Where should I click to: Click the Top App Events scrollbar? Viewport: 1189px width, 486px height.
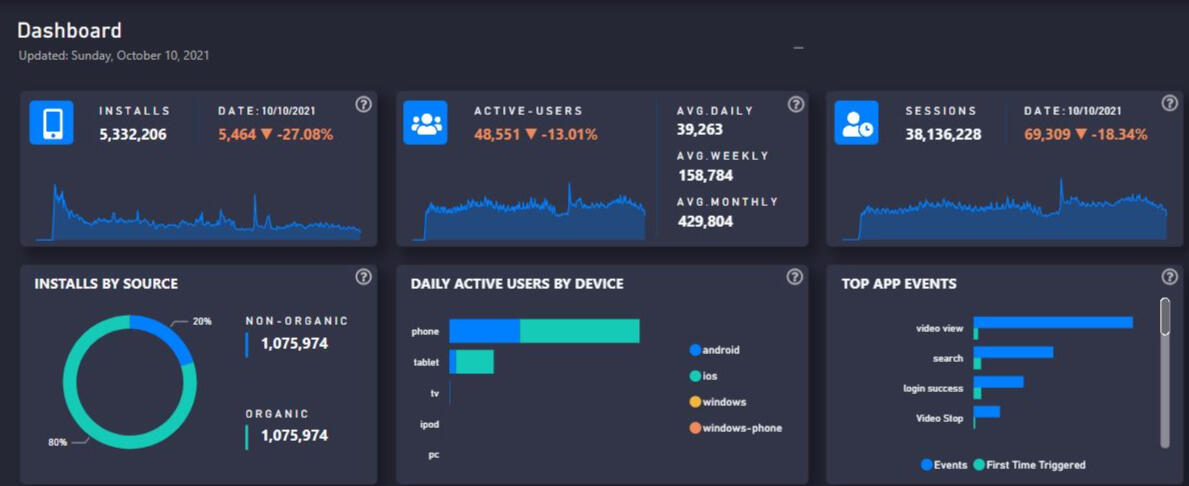click(x=1165, y=317)
